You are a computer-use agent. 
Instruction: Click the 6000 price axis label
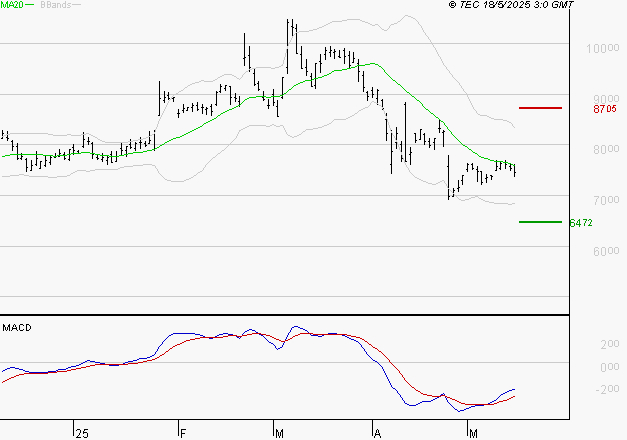606,251
